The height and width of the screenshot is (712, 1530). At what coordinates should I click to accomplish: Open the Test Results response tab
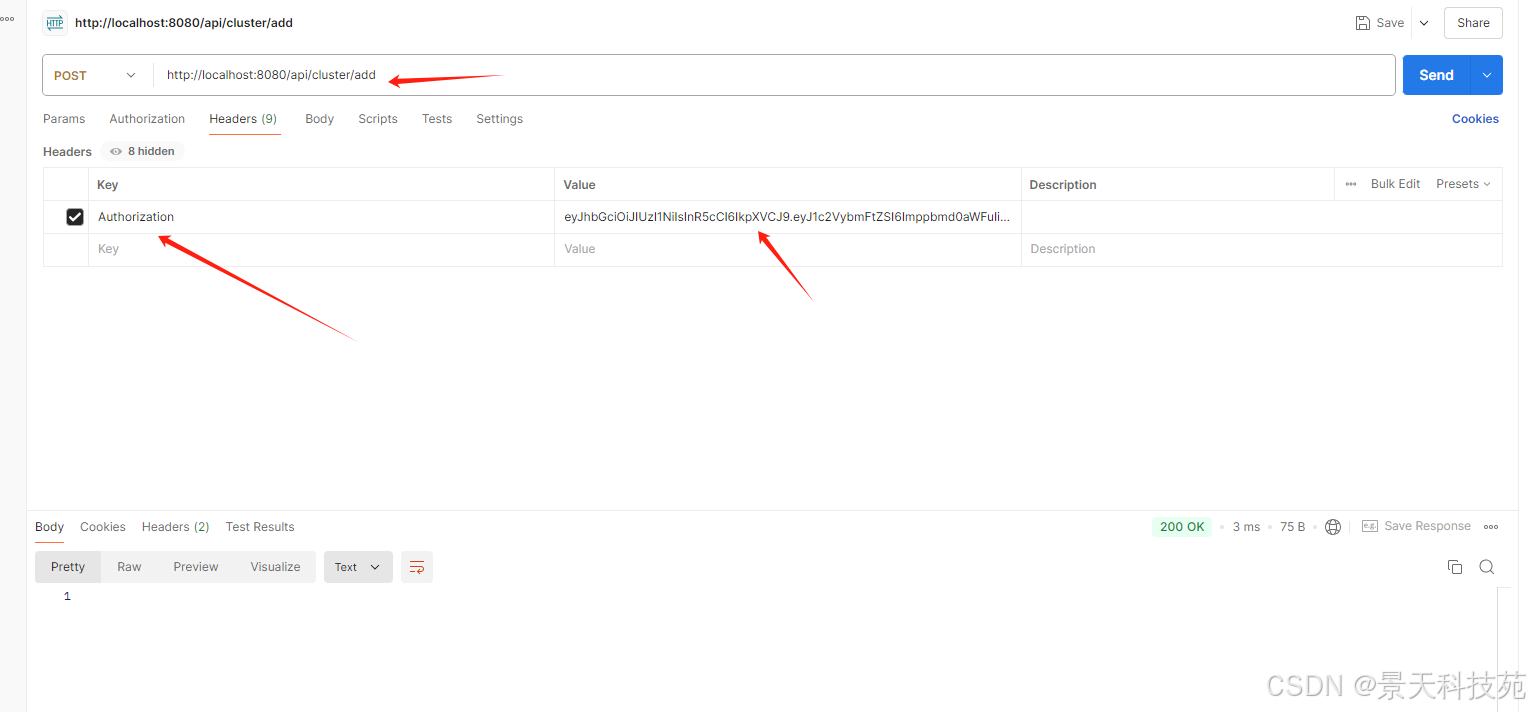coord(260,527)
